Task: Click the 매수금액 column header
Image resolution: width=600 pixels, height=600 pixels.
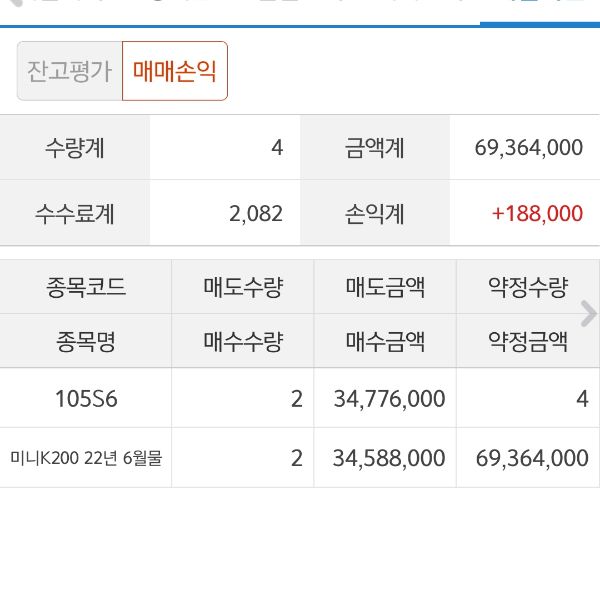Action: point(385,342)
